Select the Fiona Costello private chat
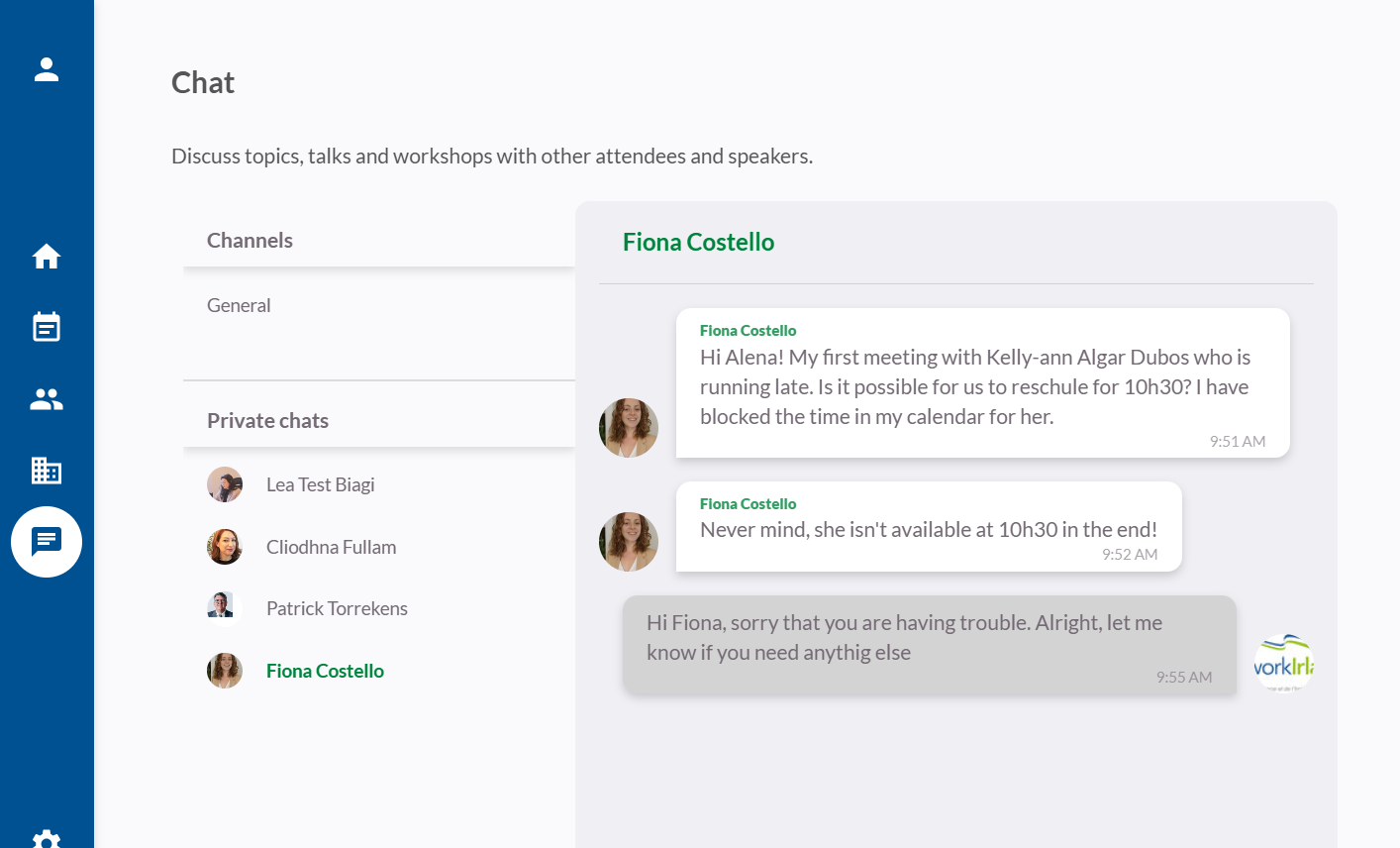The width and height of the screenshot is (1400, 848). click(x=325, y=671)
